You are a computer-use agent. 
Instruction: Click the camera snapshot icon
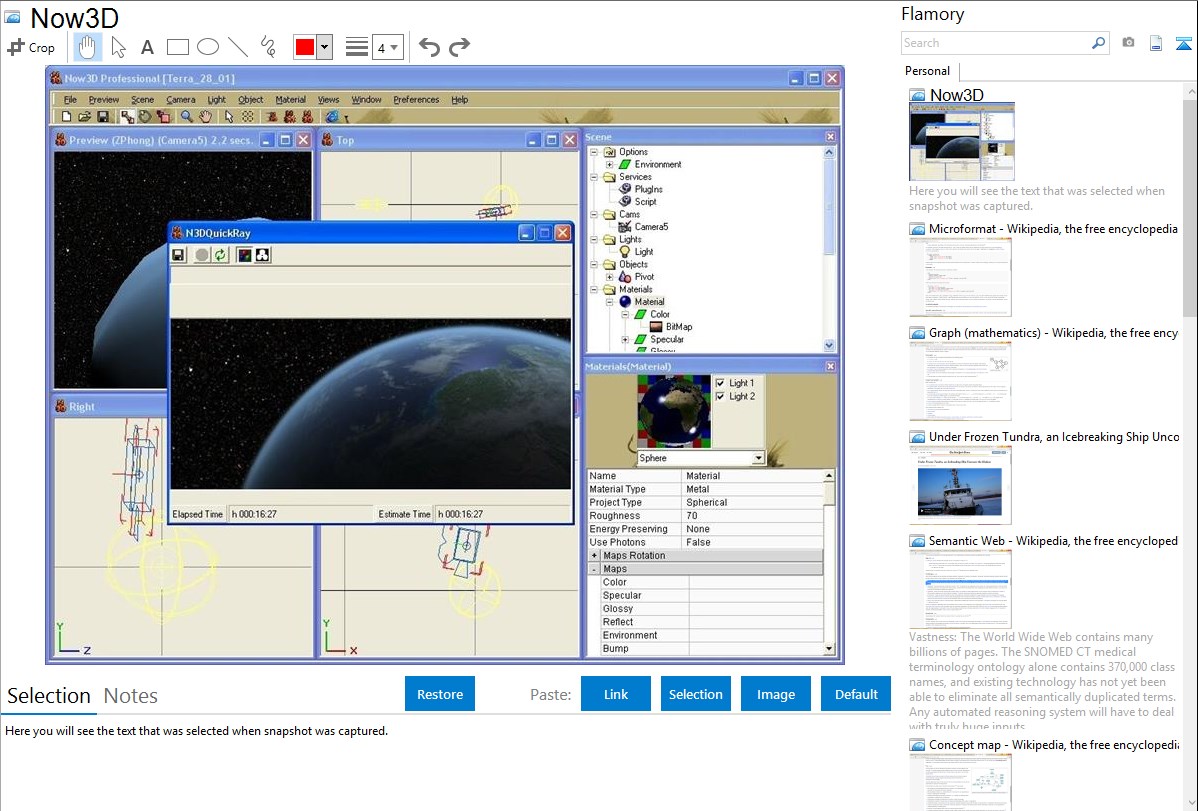[x=1128, y=43]
